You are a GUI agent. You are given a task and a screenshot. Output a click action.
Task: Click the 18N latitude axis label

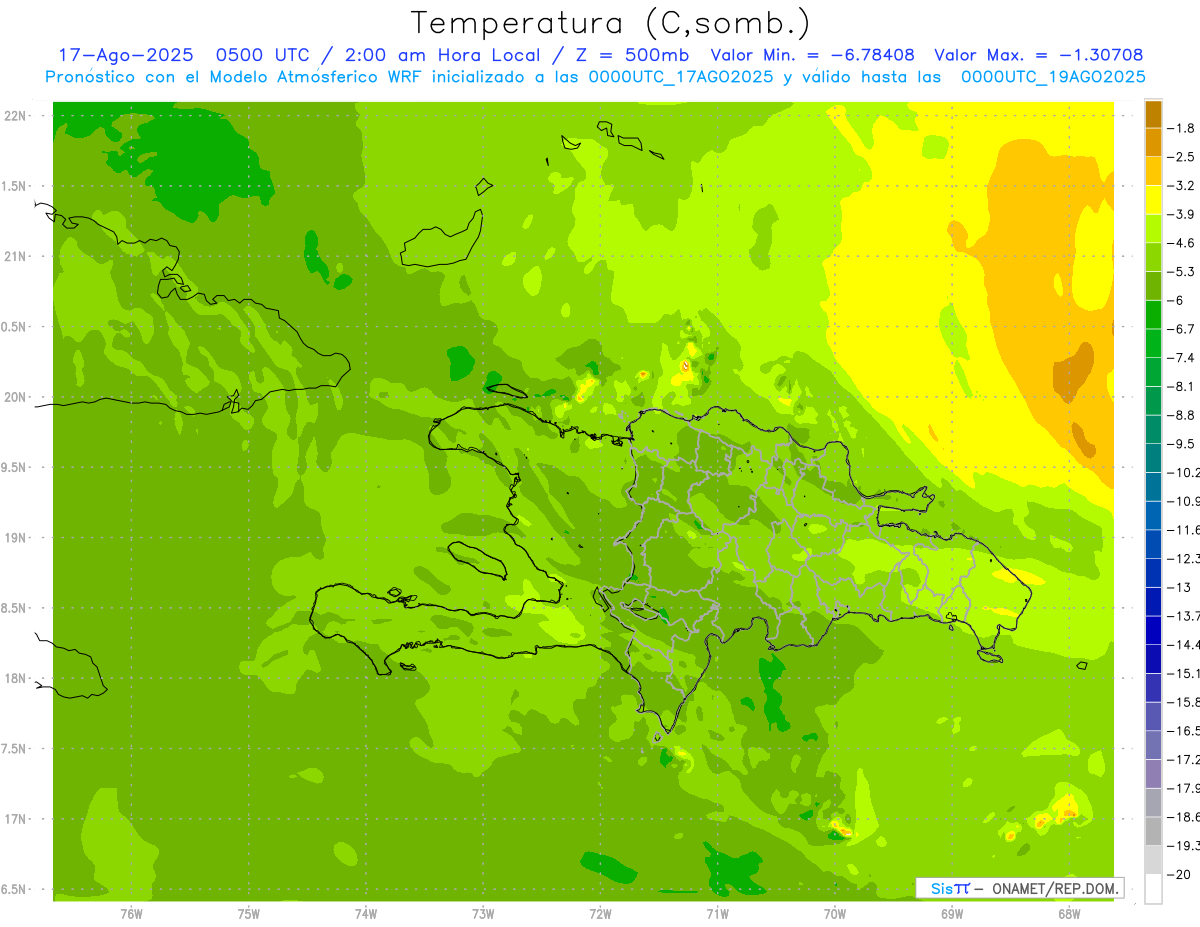[x=15, y=679]
